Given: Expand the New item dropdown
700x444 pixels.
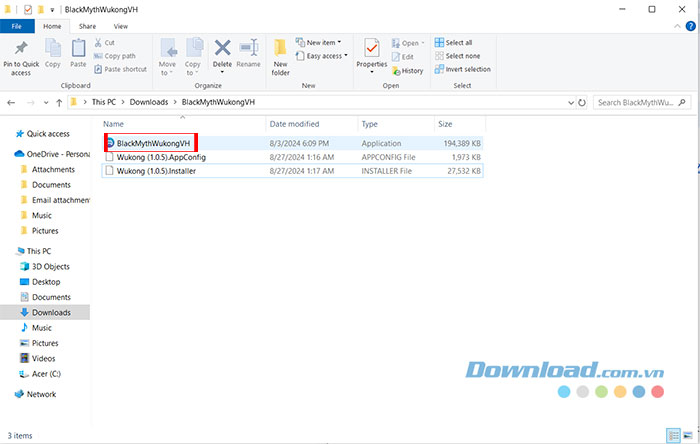Looking at the screenshot, I should pos(322,43).
